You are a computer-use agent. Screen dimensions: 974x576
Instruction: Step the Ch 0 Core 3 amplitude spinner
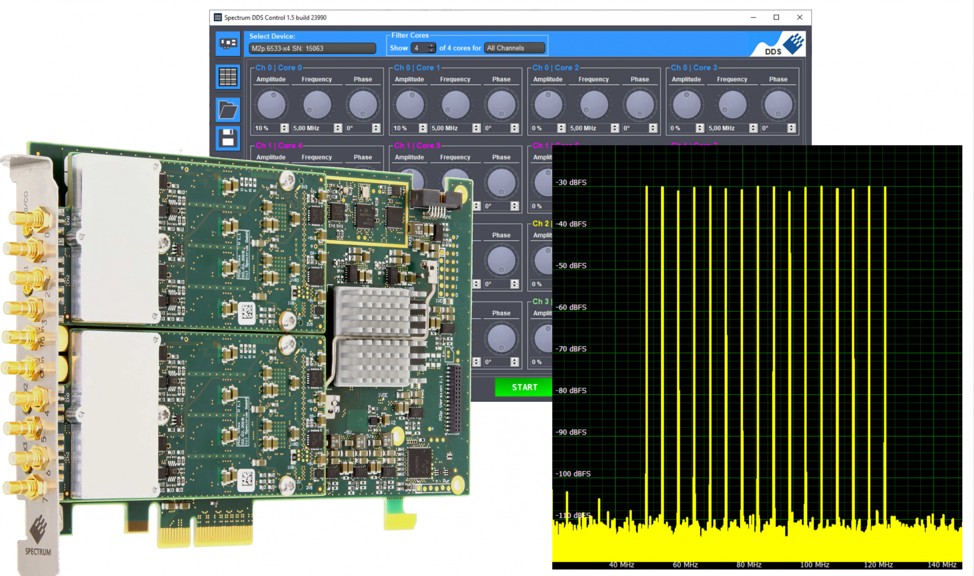[700, 128]
